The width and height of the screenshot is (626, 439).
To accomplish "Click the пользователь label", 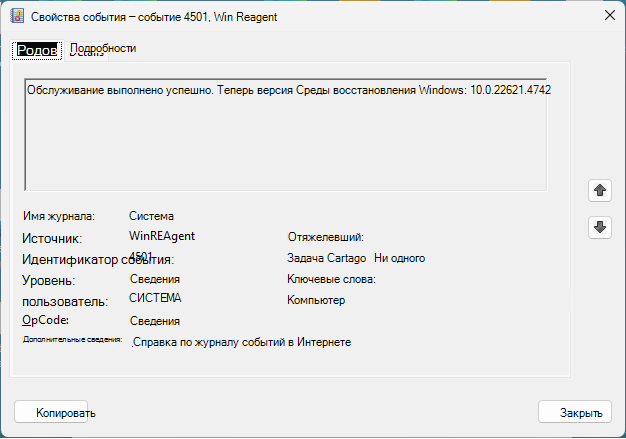I will 65,302.
